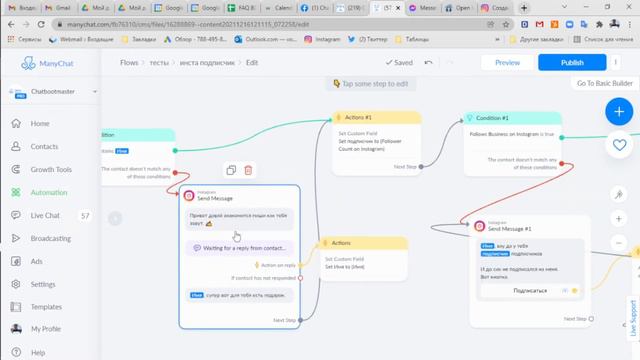Click Waiting for a reply from contact block
The image size is (640, 360).
240,248
